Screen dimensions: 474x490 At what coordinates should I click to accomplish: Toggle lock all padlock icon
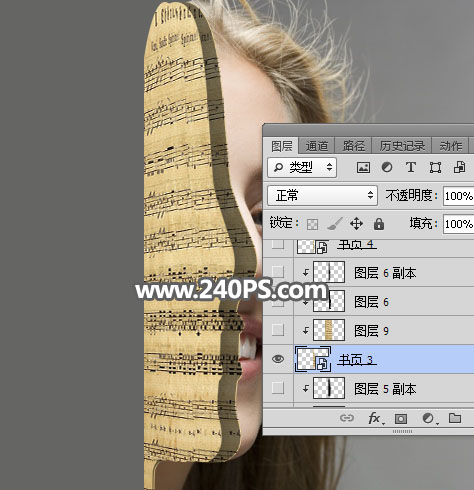coord(379,224)
